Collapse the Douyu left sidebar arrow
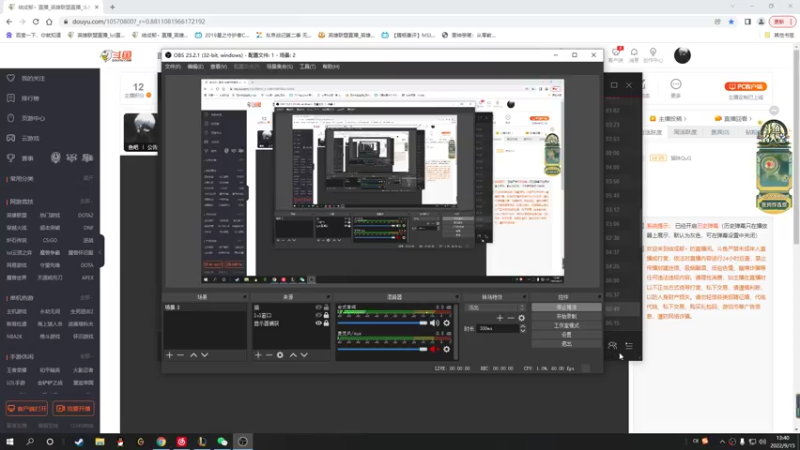Viewport: 800px width, 450px height. click(x=101, y=251)
